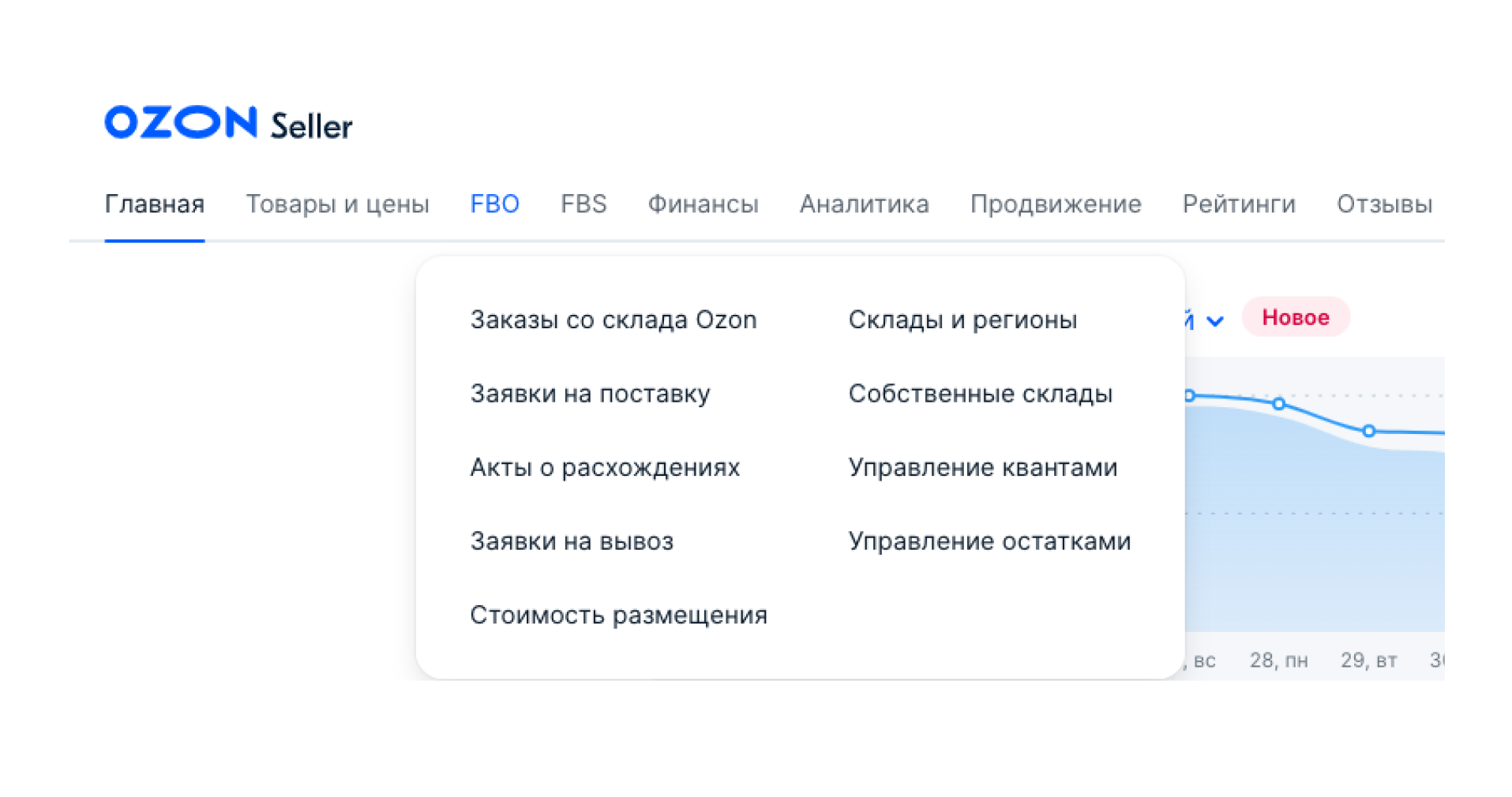Image resolution: width=1512 pixels, height=797 pixels.
Task: Click the chart data point above 29, вт
Action: [1369, 431]
